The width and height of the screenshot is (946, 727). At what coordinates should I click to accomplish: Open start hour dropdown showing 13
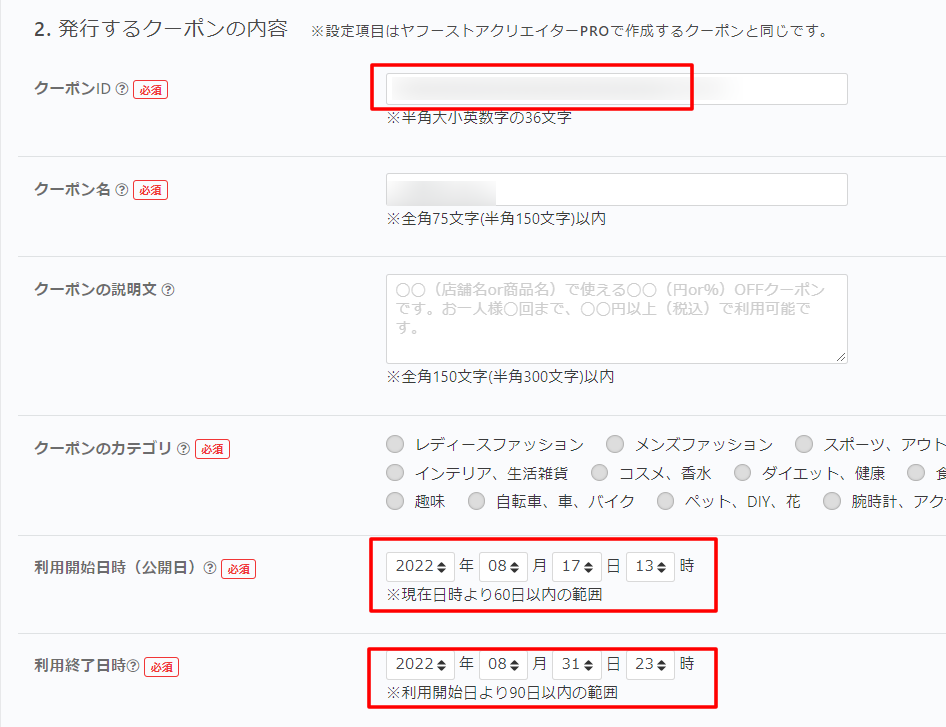[x=650, y=566]
